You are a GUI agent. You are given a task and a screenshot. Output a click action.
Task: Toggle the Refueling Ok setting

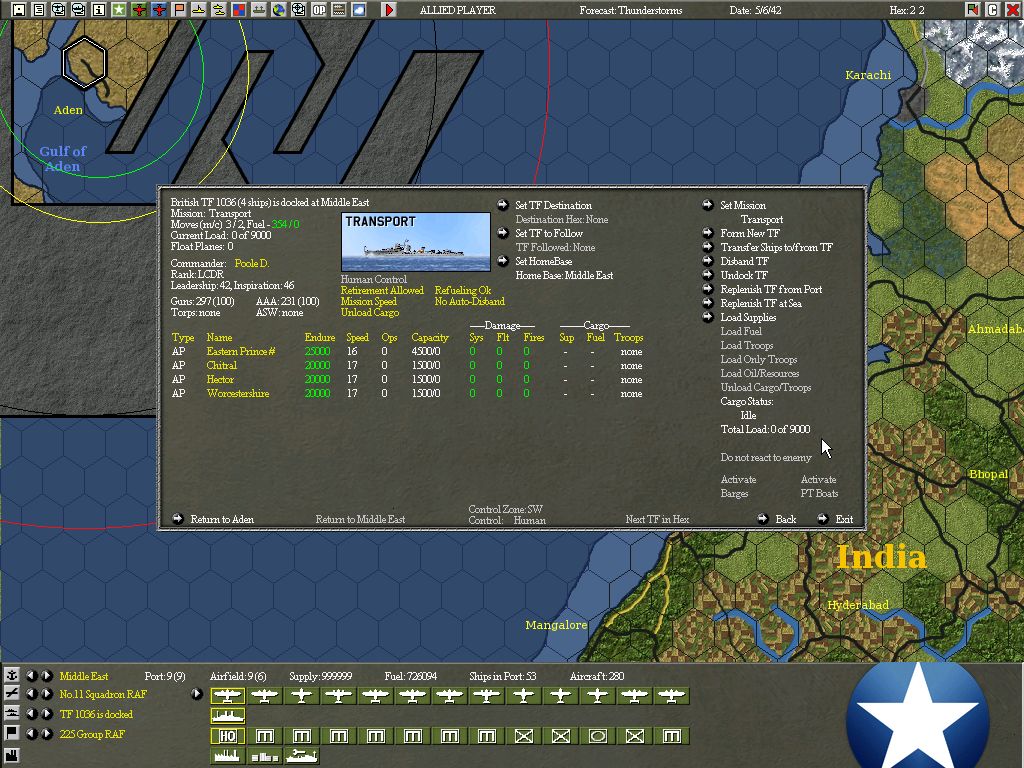pyautogui.click(x=462, y=290)
